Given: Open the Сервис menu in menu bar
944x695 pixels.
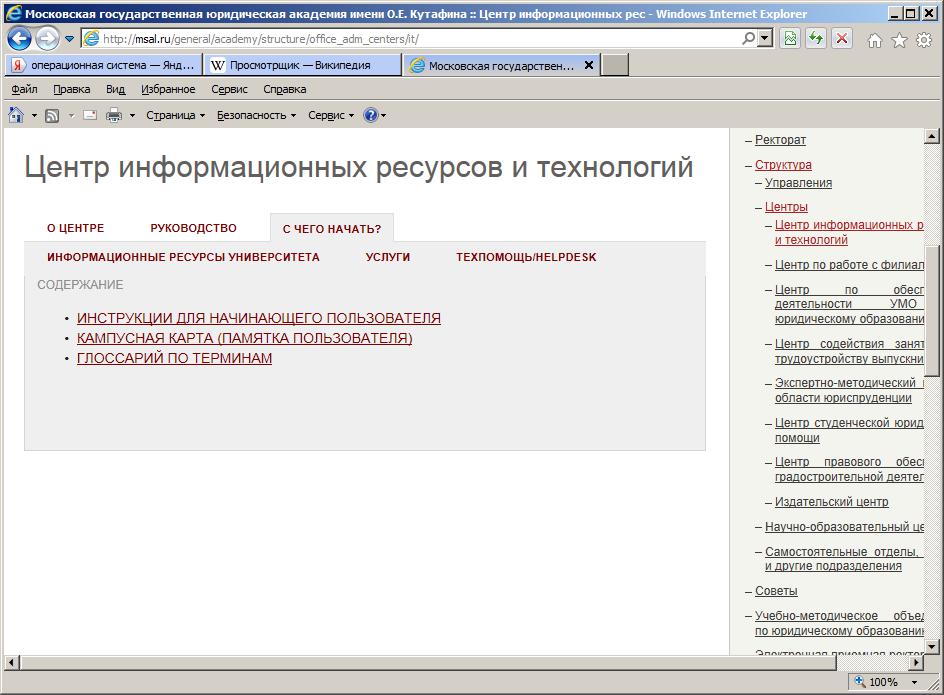Looking at the screenshot, I should point(229,89).
